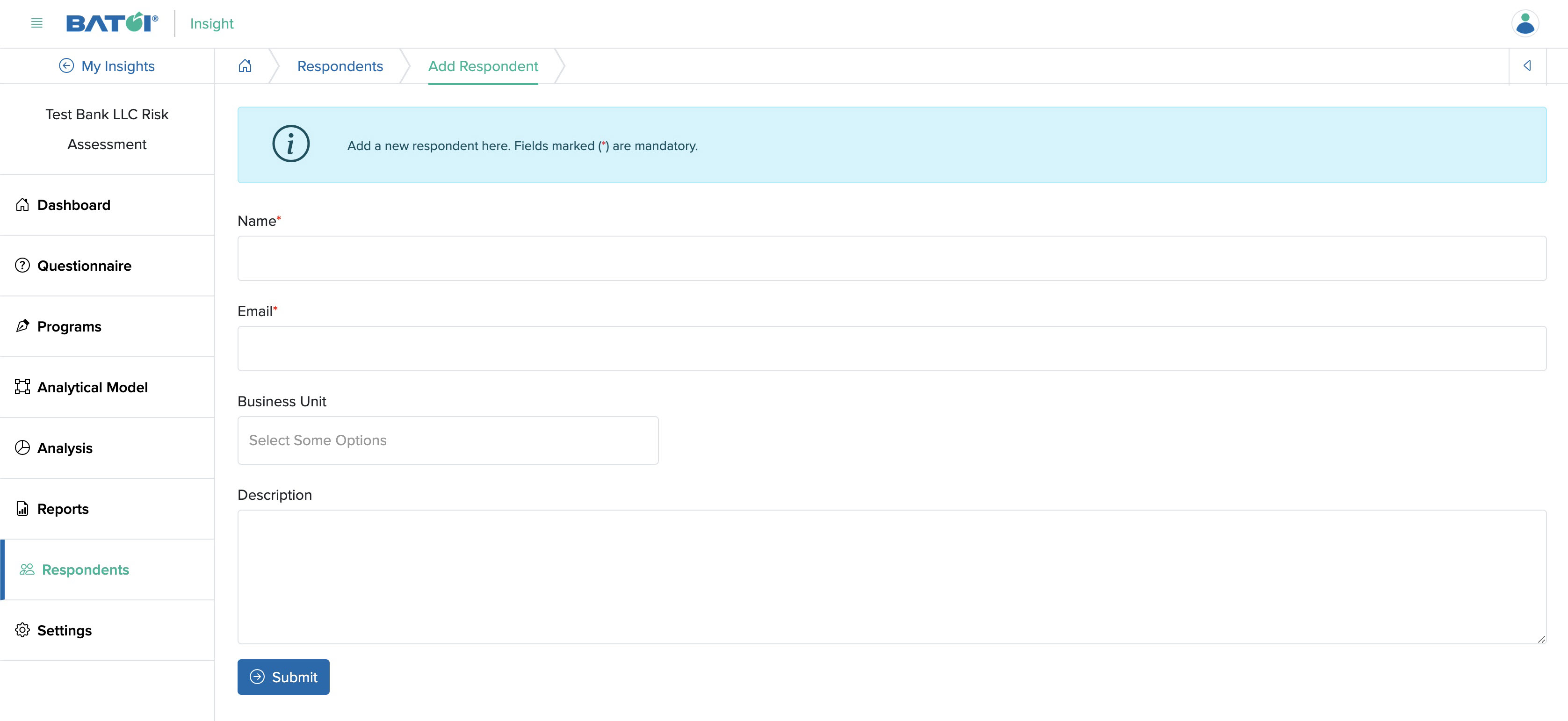1568x721 pixels.
Task: Open the Programs menu item
Action: [107, 327]
